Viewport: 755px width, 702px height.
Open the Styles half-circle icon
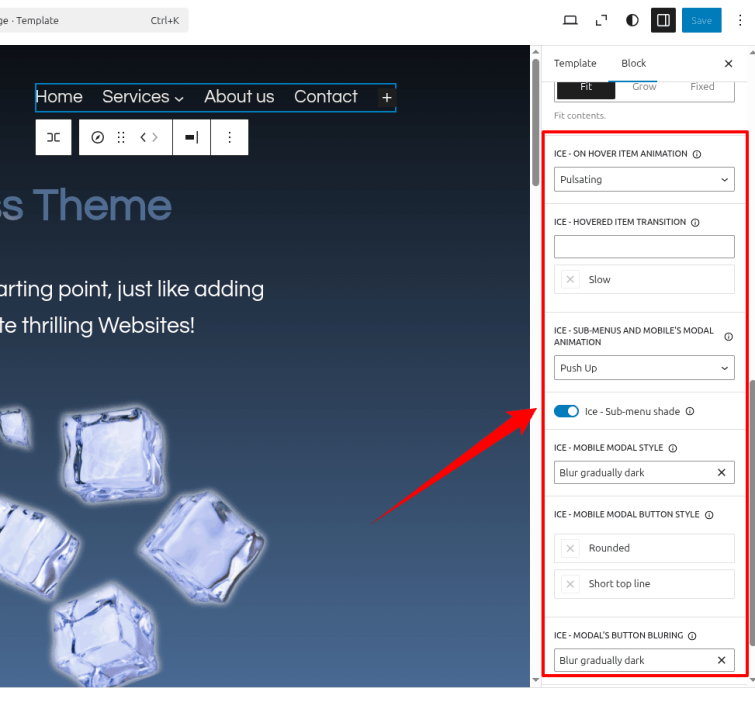(x=632, y=20)
